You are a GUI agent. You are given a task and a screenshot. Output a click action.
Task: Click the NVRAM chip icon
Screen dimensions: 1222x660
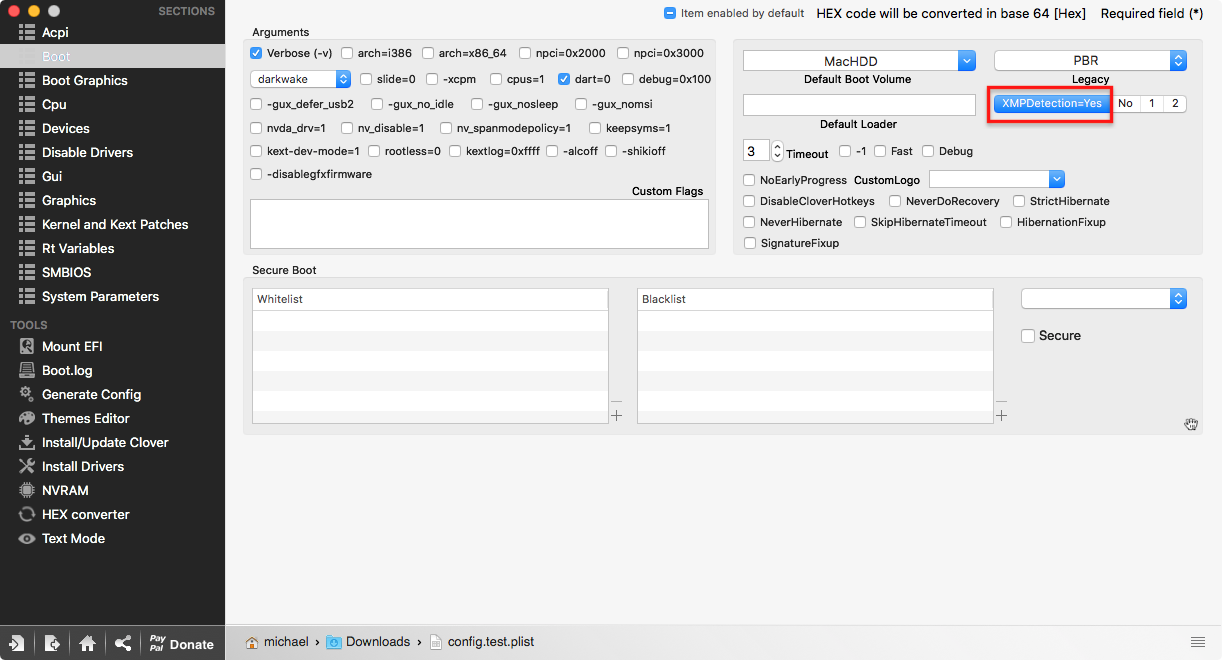pyautogui.click(x=26, y=490)
